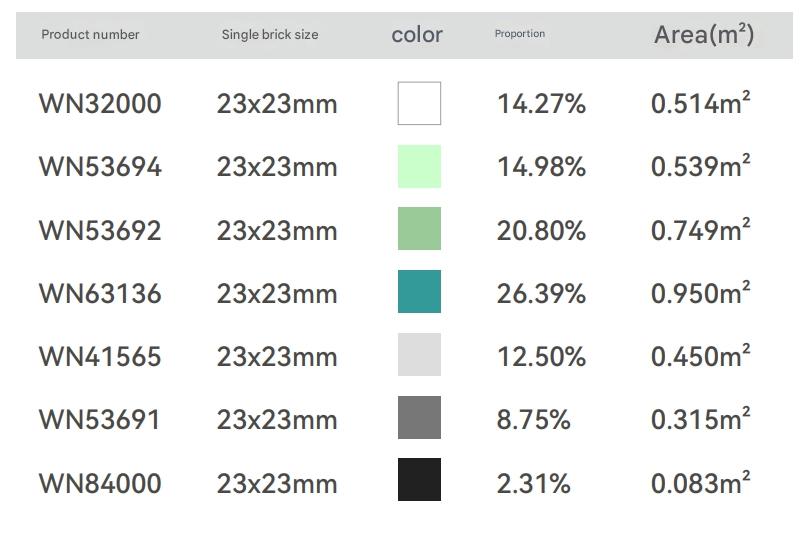This screenshot has width=812, height=536.
Task: Click the 23x23mm size in WN63136 row
Action: [x=277, y=294]
